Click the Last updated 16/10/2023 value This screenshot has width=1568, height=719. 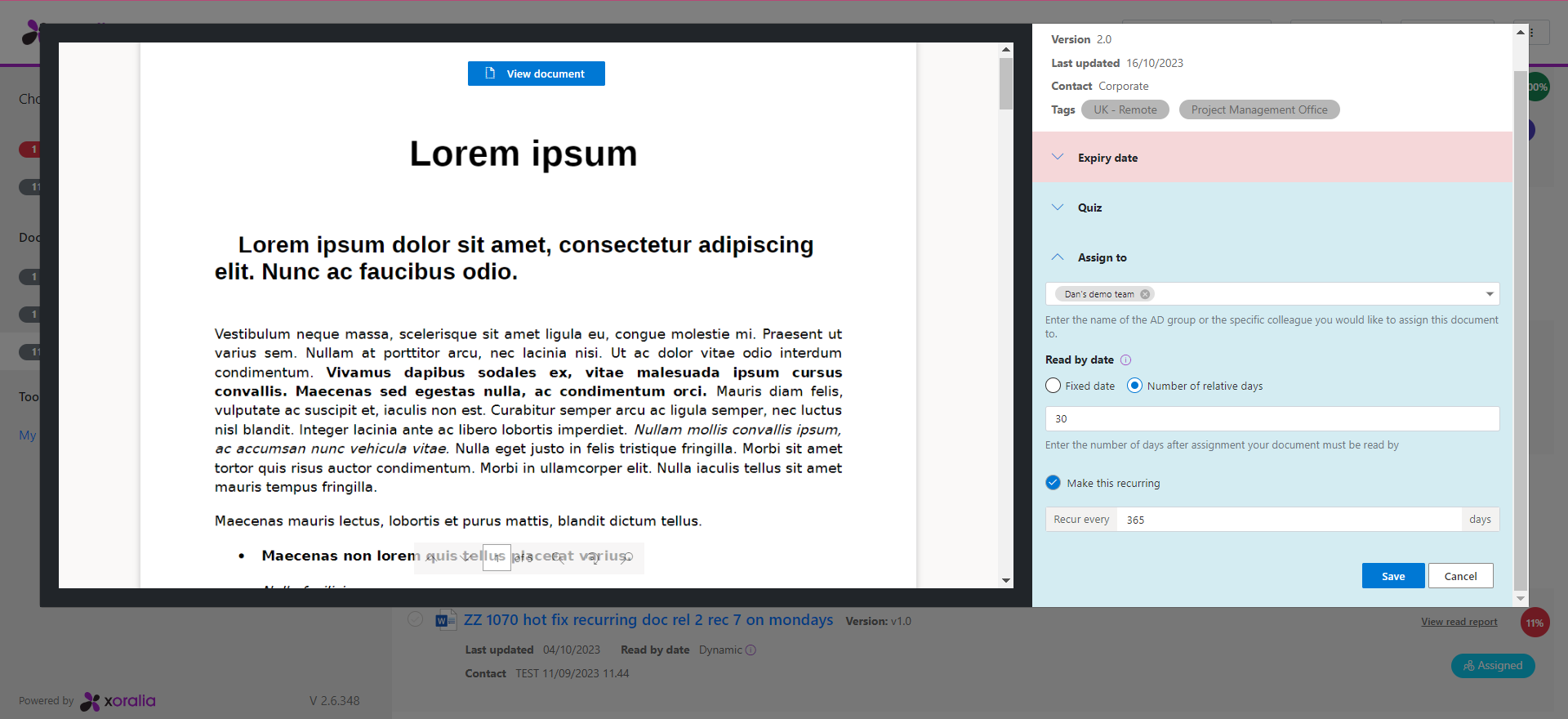pyautogui.click(x=1155, y=63)
